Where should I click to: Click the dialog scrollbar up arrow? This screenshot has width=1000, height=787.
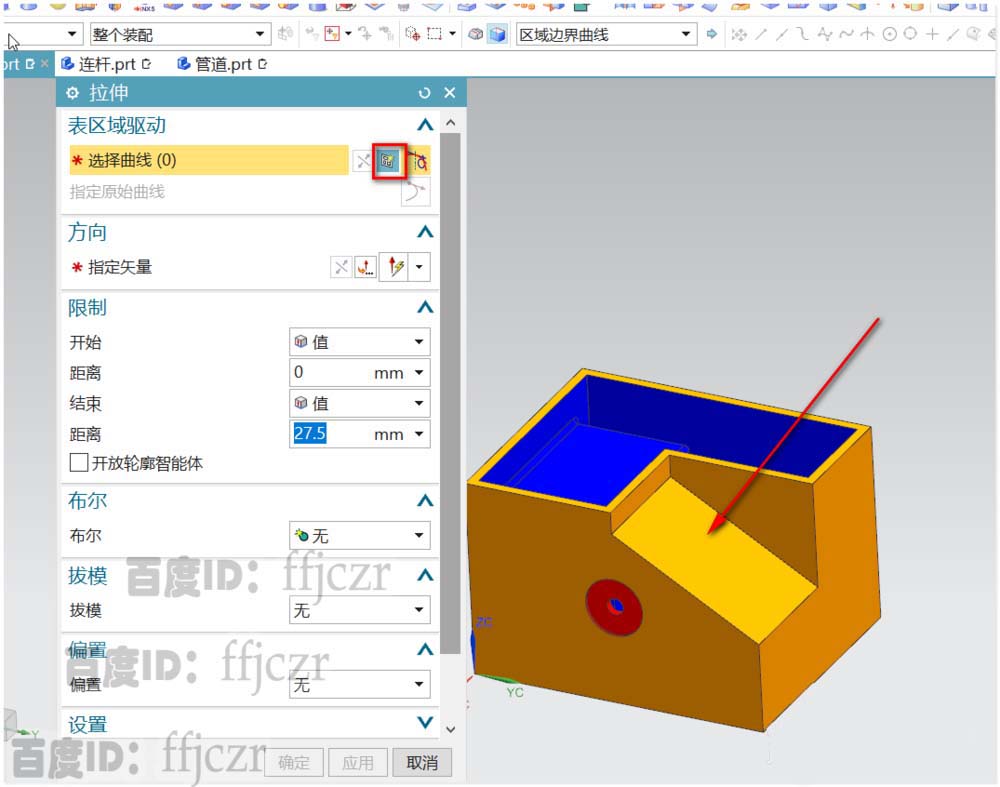(450, 122)
